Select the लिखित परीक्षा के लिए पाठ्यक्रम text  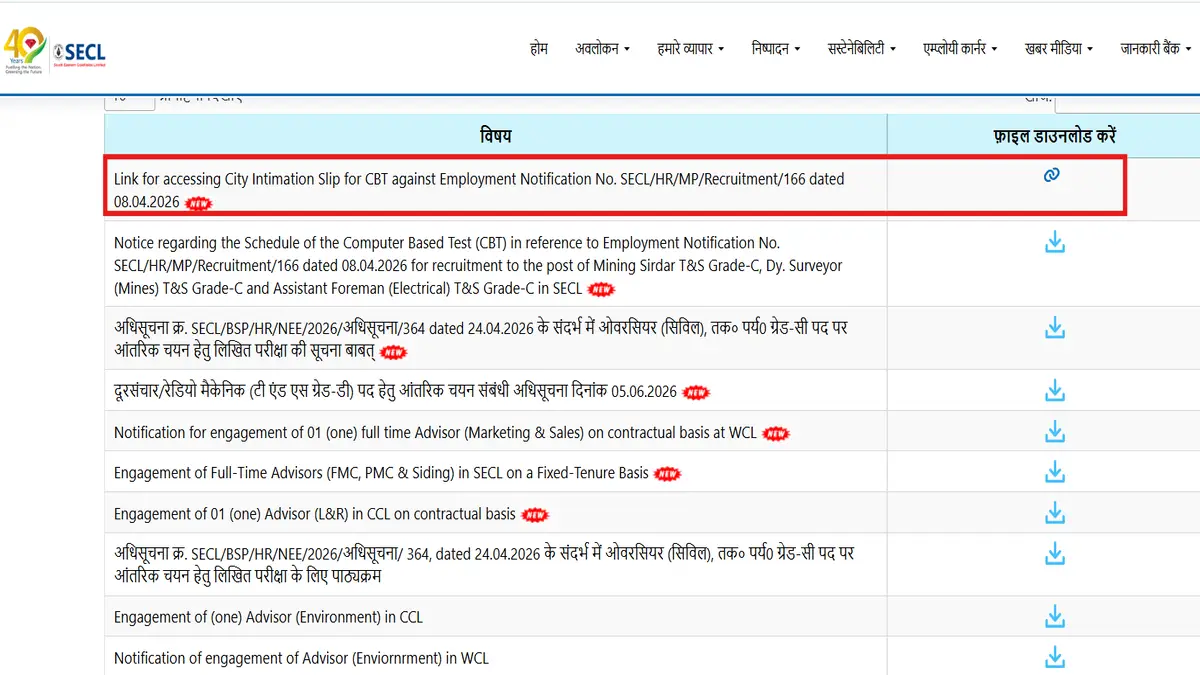click(484, 564)
